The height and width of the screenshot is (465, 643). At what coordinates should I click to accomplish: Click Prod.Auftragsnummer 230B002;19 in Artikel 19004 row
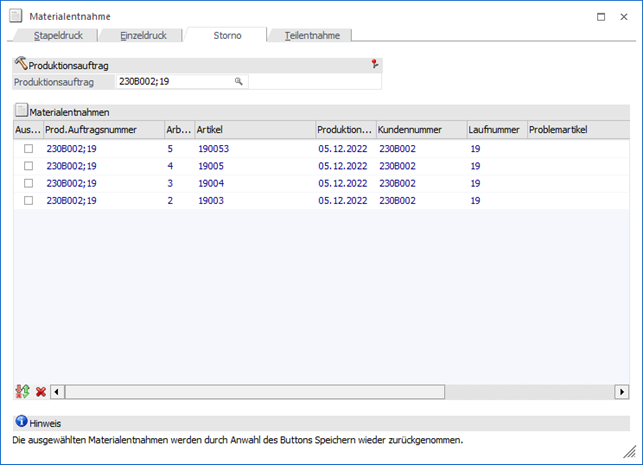point(71,184)
